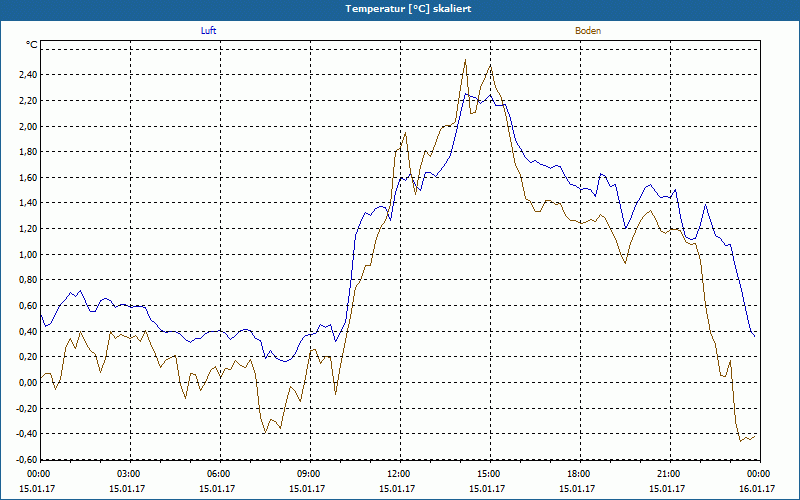Click the 15:00 time axis label

click(487, 474)
